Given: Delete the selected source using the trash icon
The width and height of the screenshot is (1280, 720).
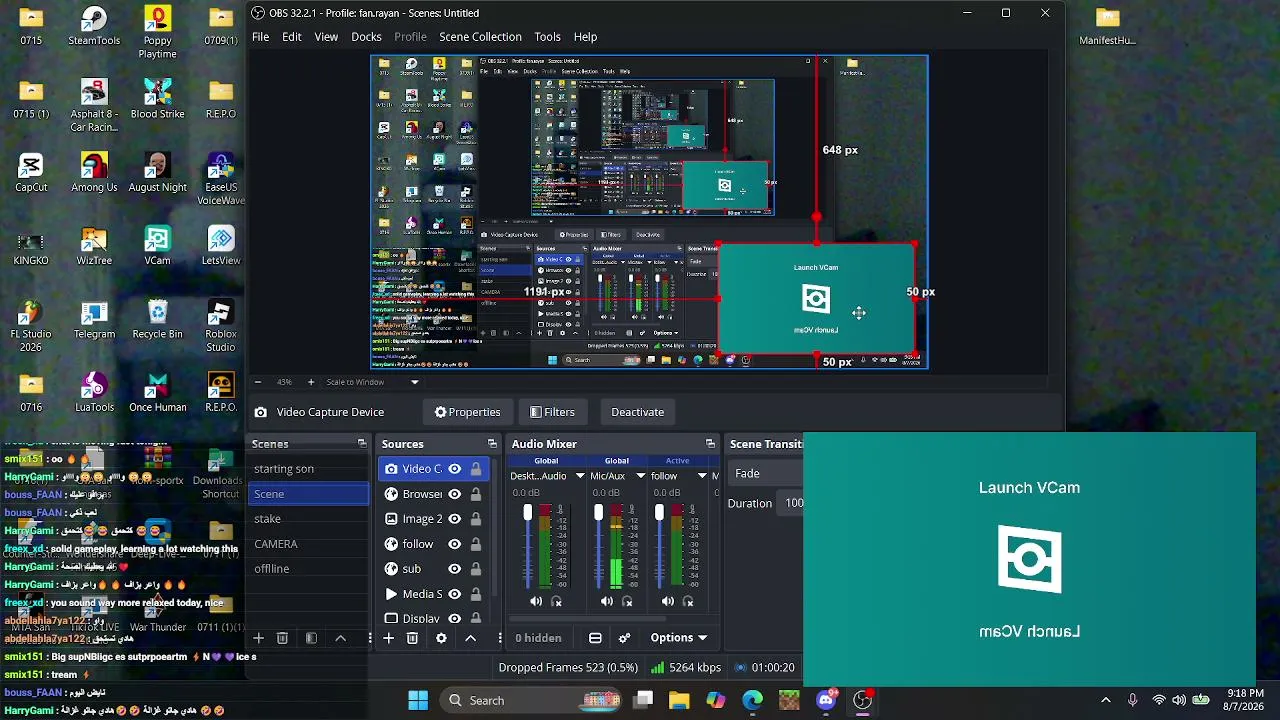Looking at the screenshot, I should pos(412,638).
